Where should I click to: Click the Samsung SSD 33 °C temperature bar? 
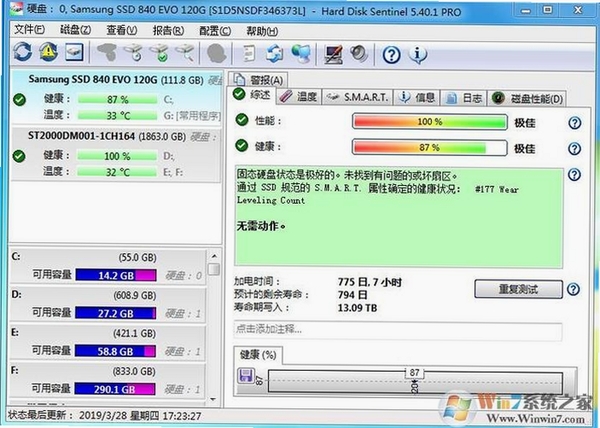pos(117,116)
